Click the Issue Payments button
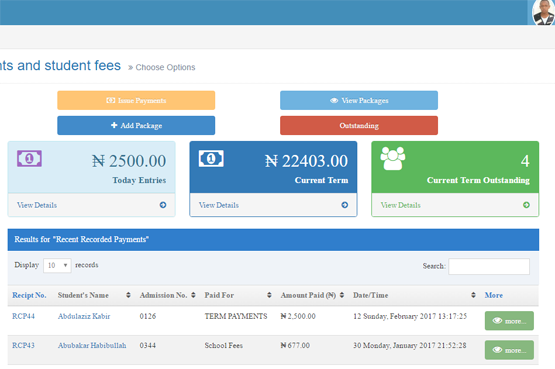This screenshot has width=555, height=369. pos(136,100)
